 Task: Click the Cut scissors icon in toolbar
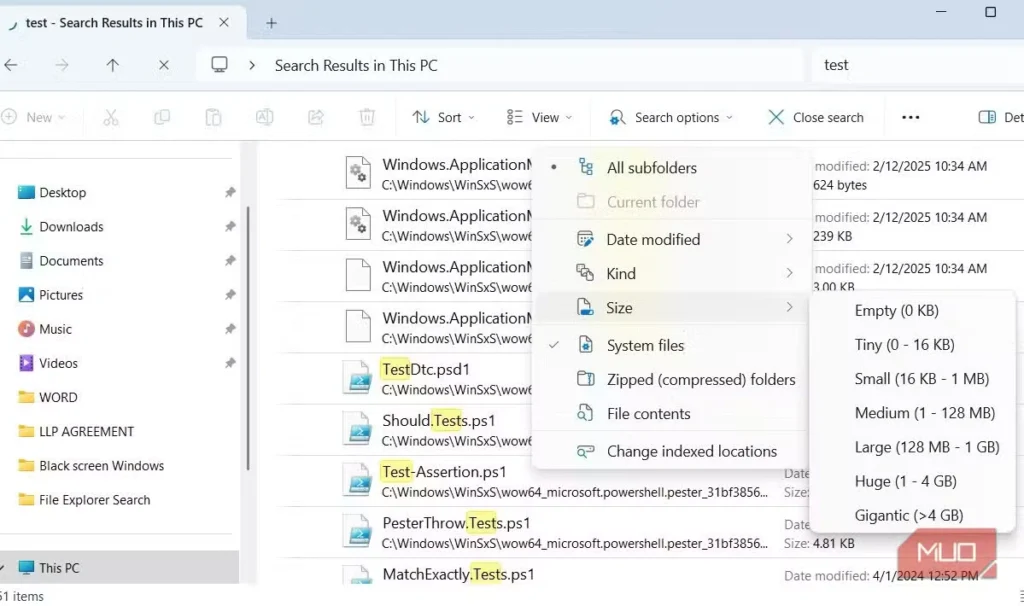(x=110, y=117)
